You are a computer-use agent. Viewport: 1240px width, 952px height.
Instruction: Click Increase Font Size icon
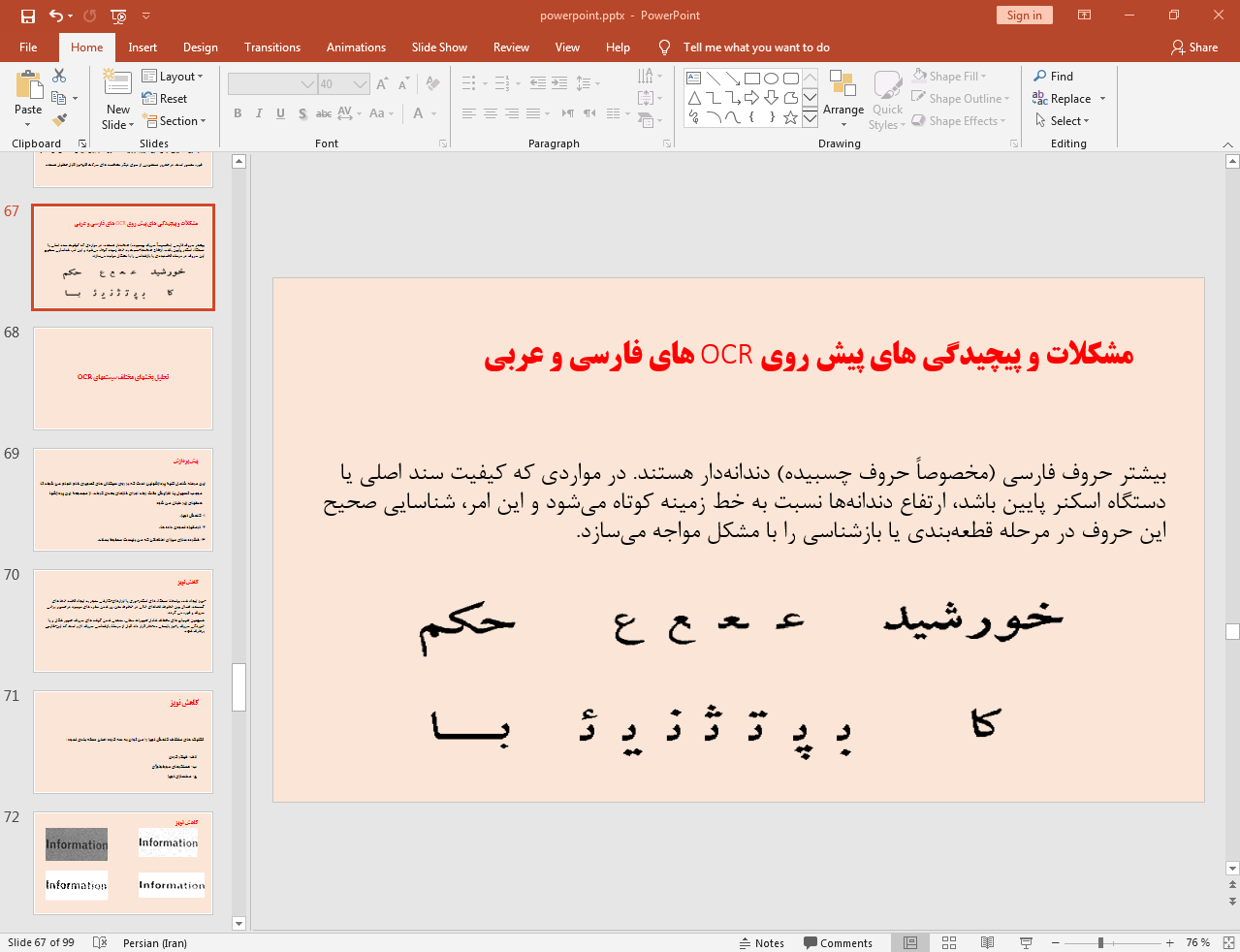tap(382, 84)
